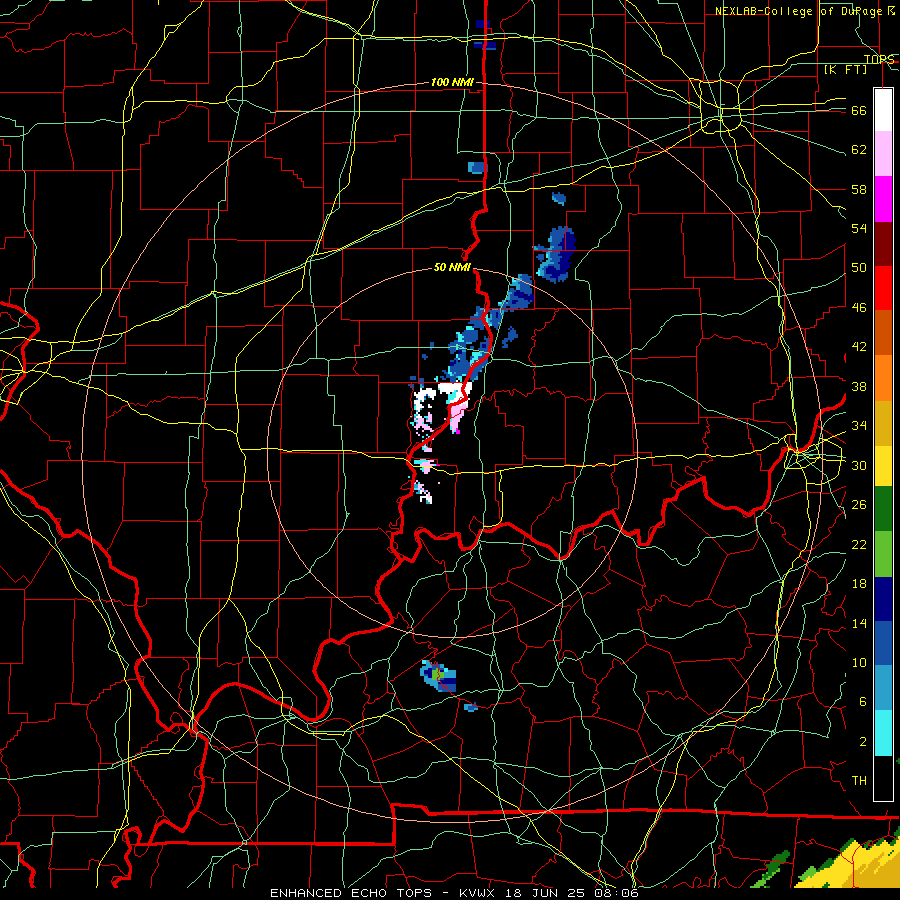Click the navy swatch between 18 and 14
Viewport: 900px width, 900px height.
[883, 599]
